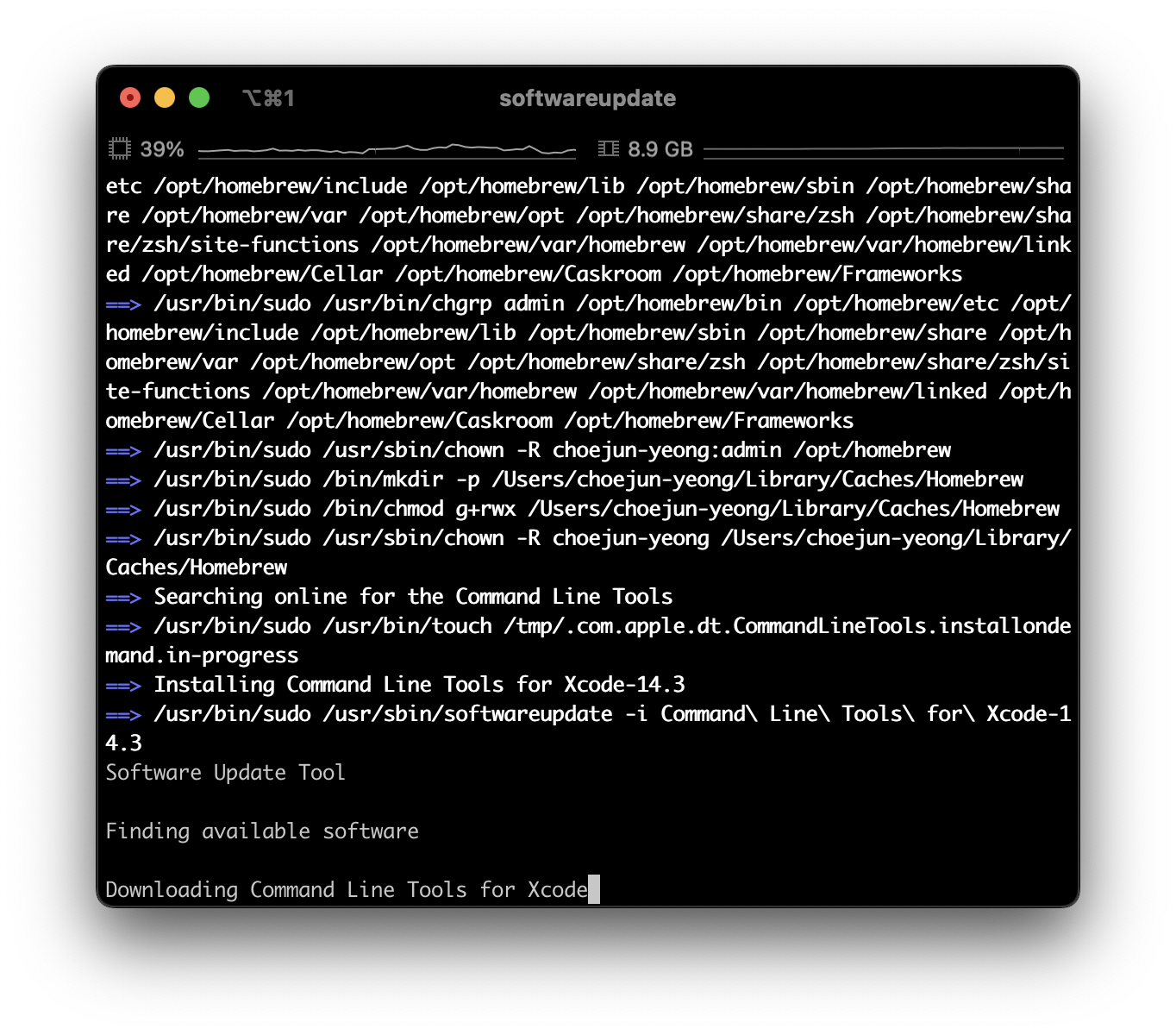Click the '4.3' wrapped version line
1176x1035 pixels.
coord(123,743)
